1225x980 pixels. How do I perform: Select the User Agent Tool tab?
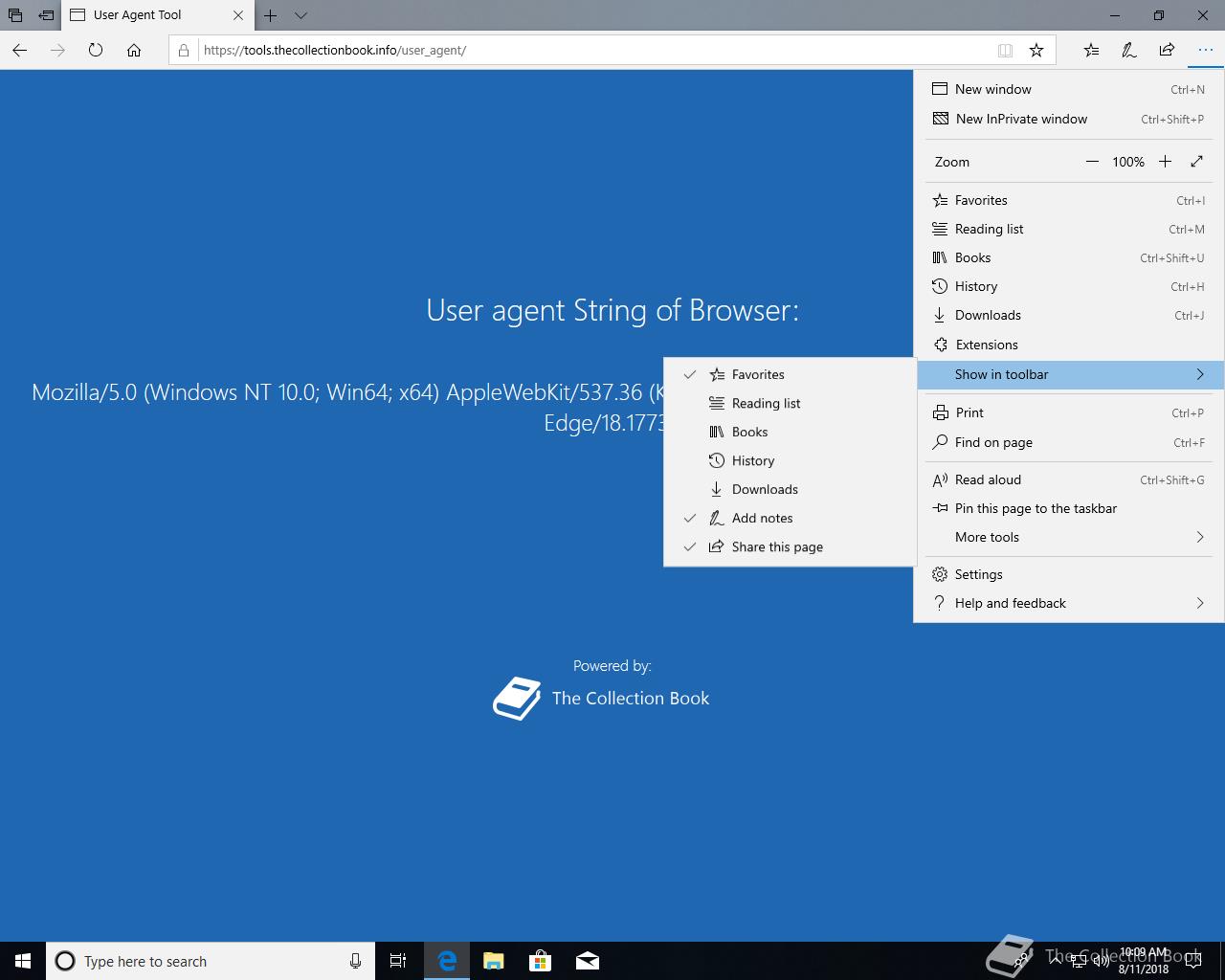pyautogui.click(x=158, y=15)
